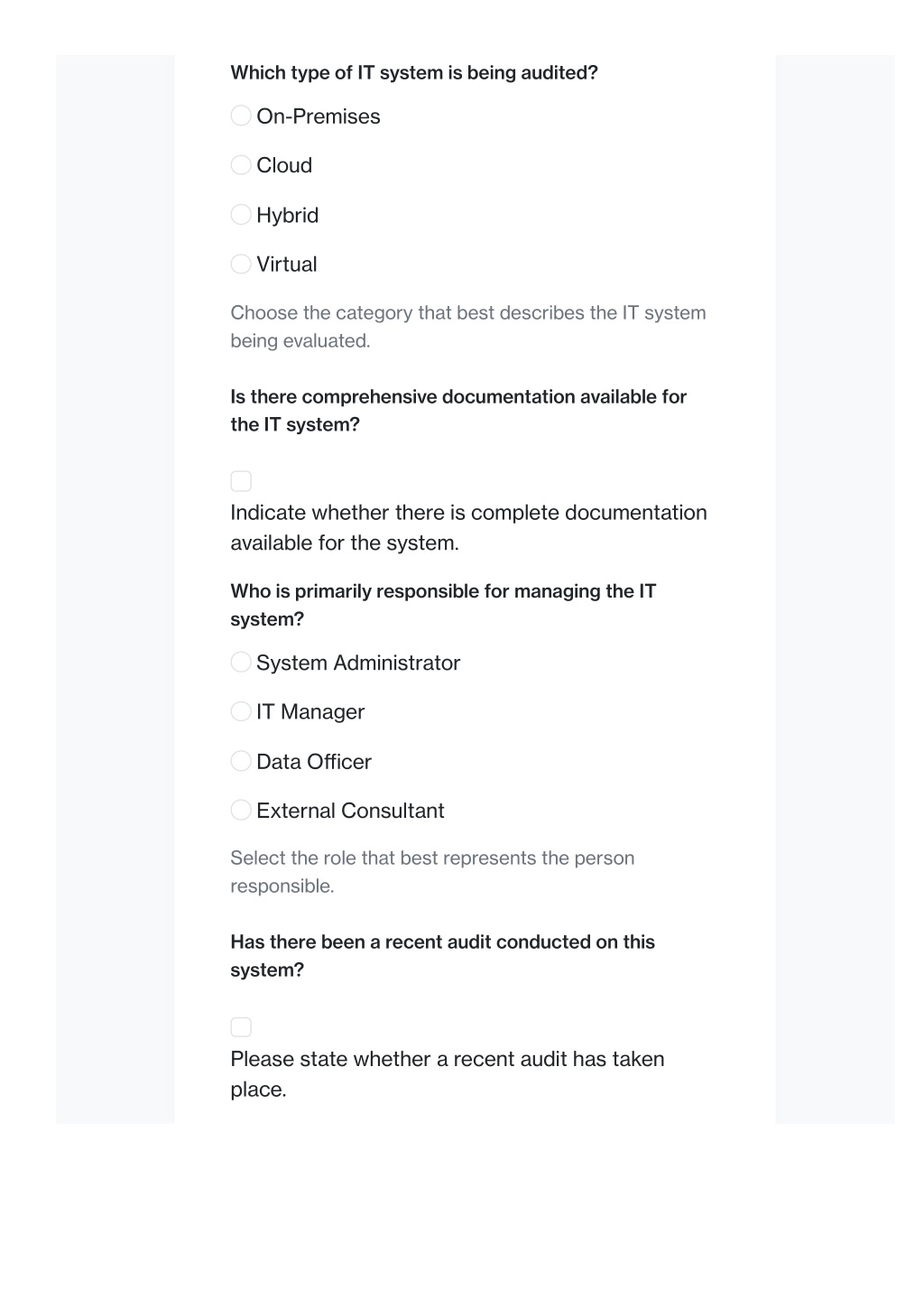Click the comprehensive documentation question heading
924x1308 pixels.
click(458, 411)
